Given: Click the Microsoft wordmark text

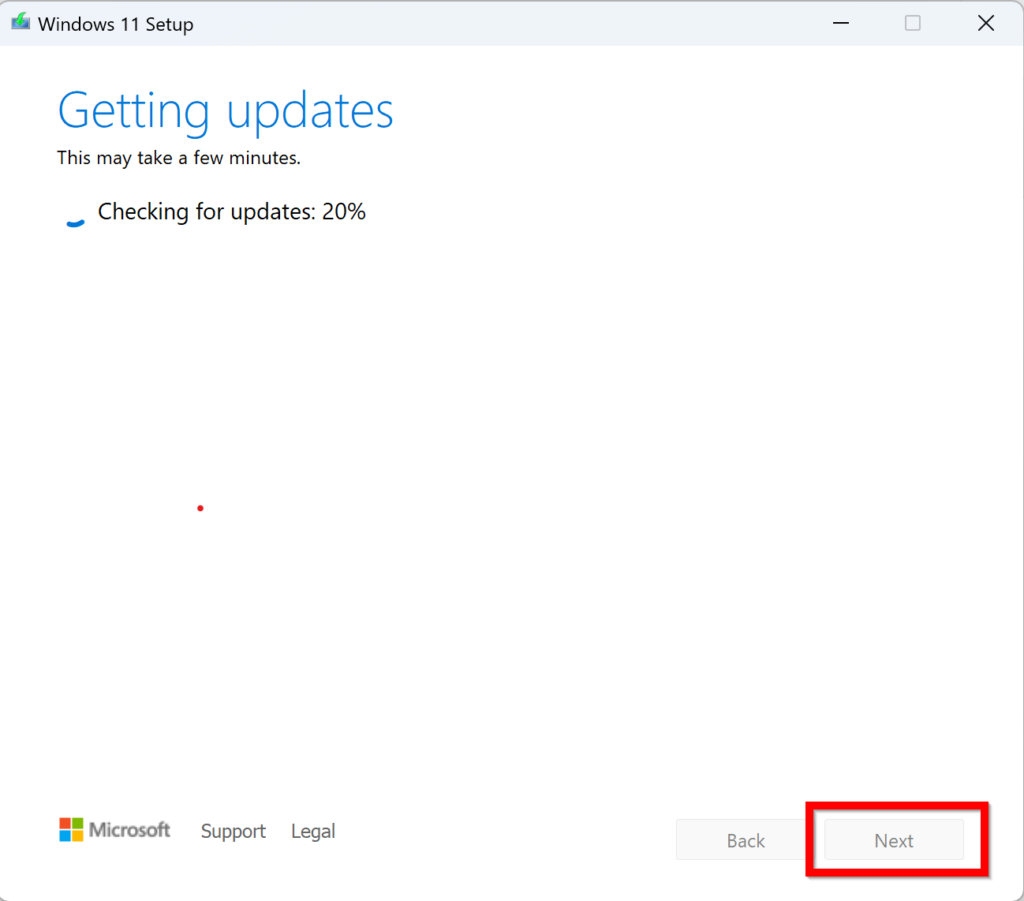Looking at the screenshot, I should [x=130, y=830].
